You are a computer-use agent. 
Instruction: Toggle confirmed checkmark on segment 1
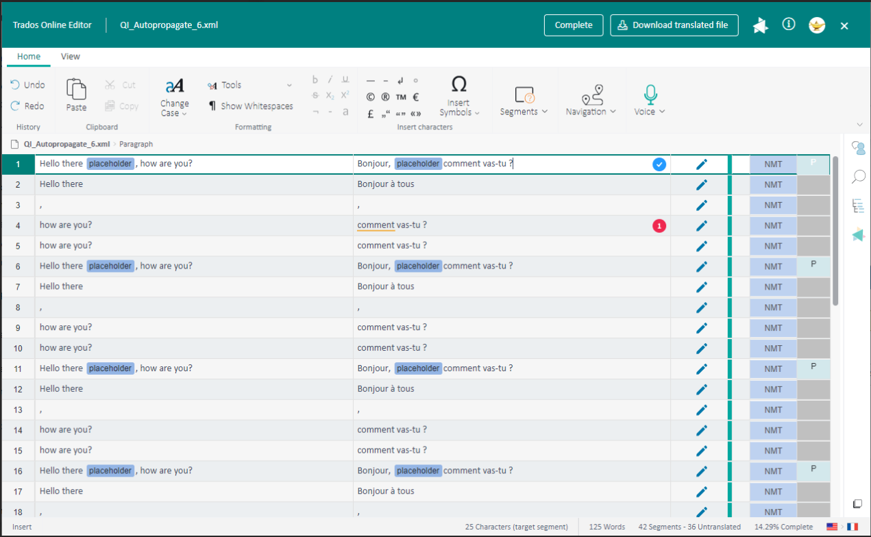click(659, 164)
